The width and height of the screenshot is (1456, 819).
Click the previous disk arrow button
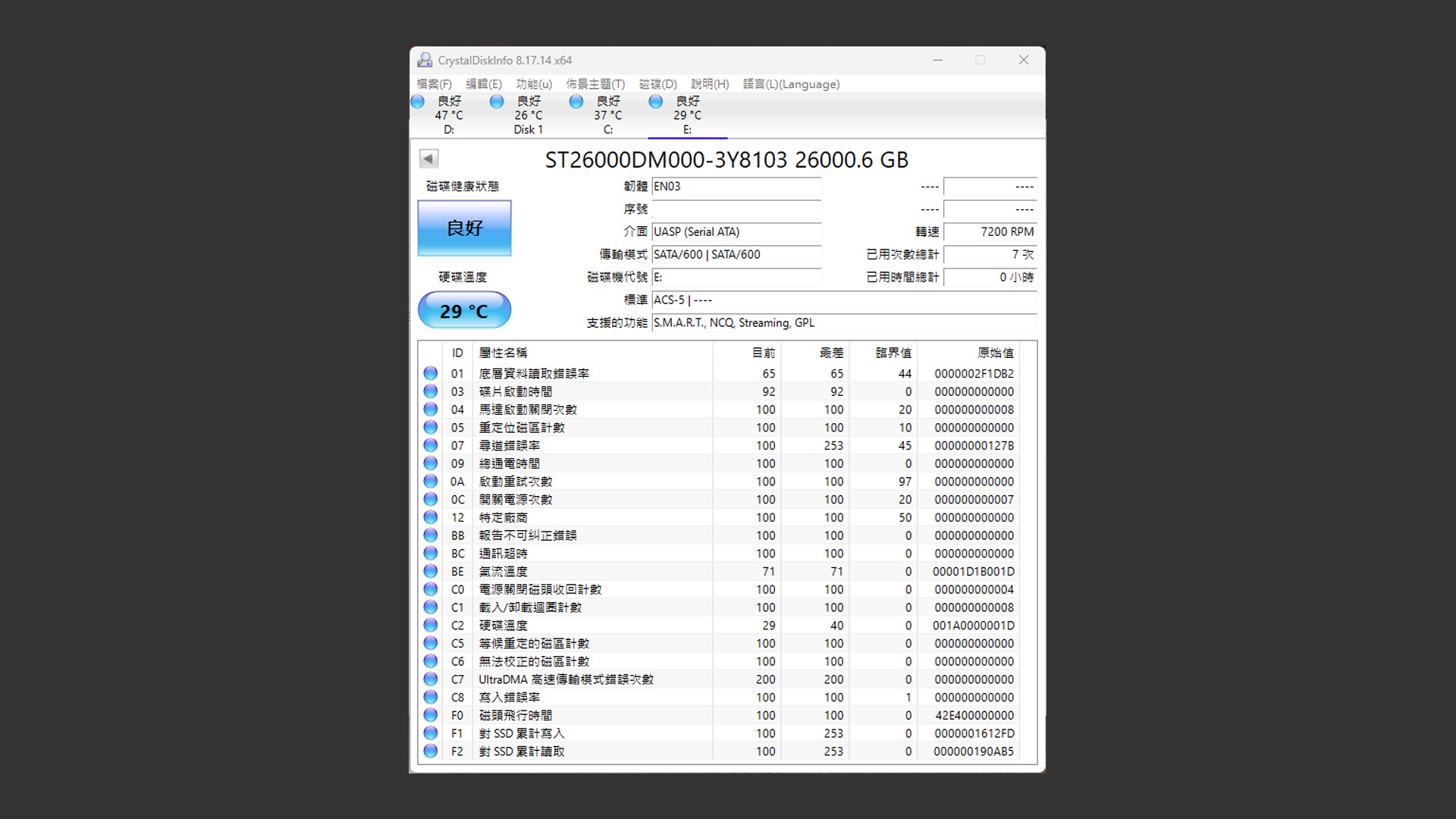click(x=428, y=158)
